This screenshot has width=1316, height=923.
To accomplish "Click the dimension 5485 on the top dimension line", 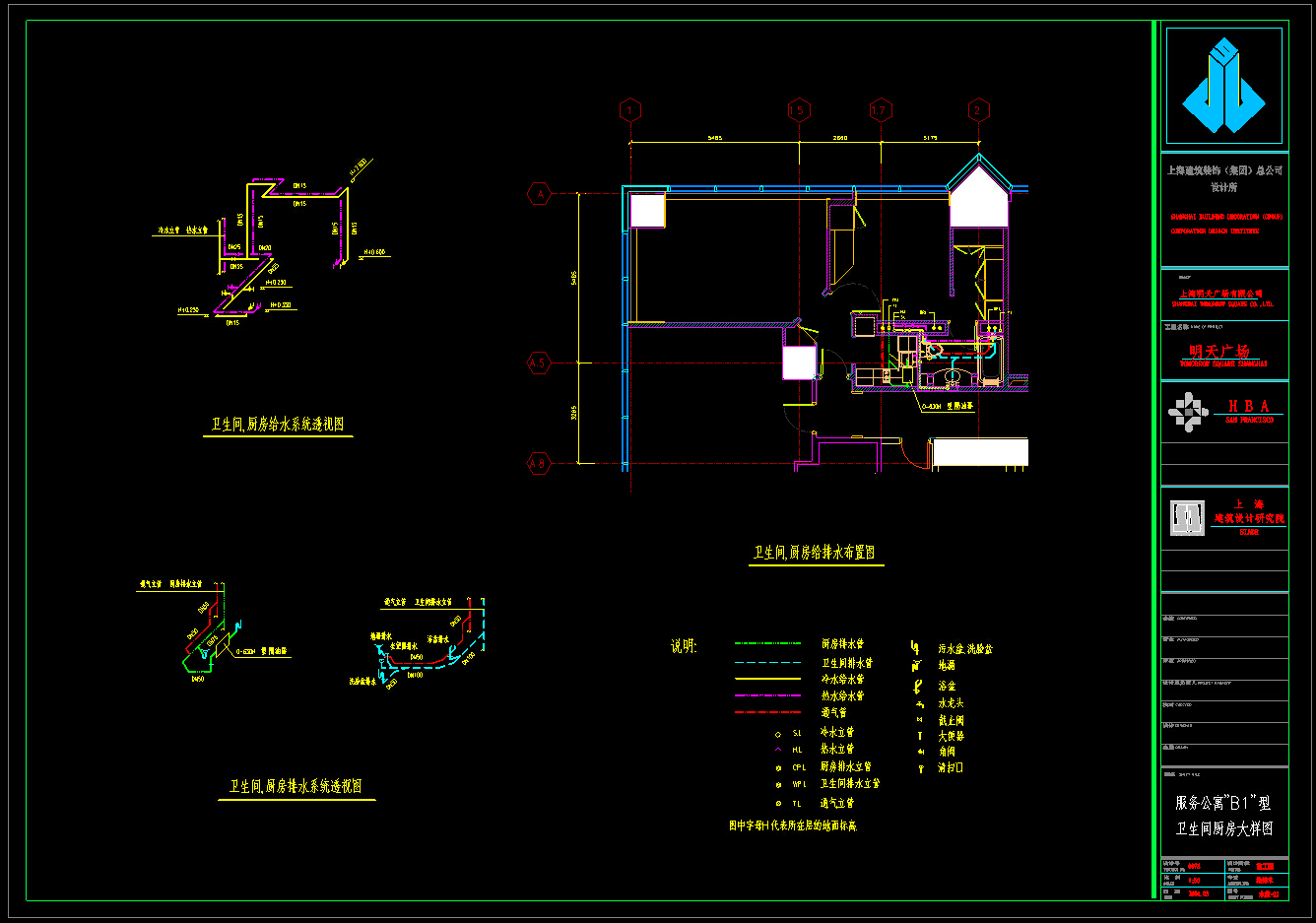I will tap(714, 138).
